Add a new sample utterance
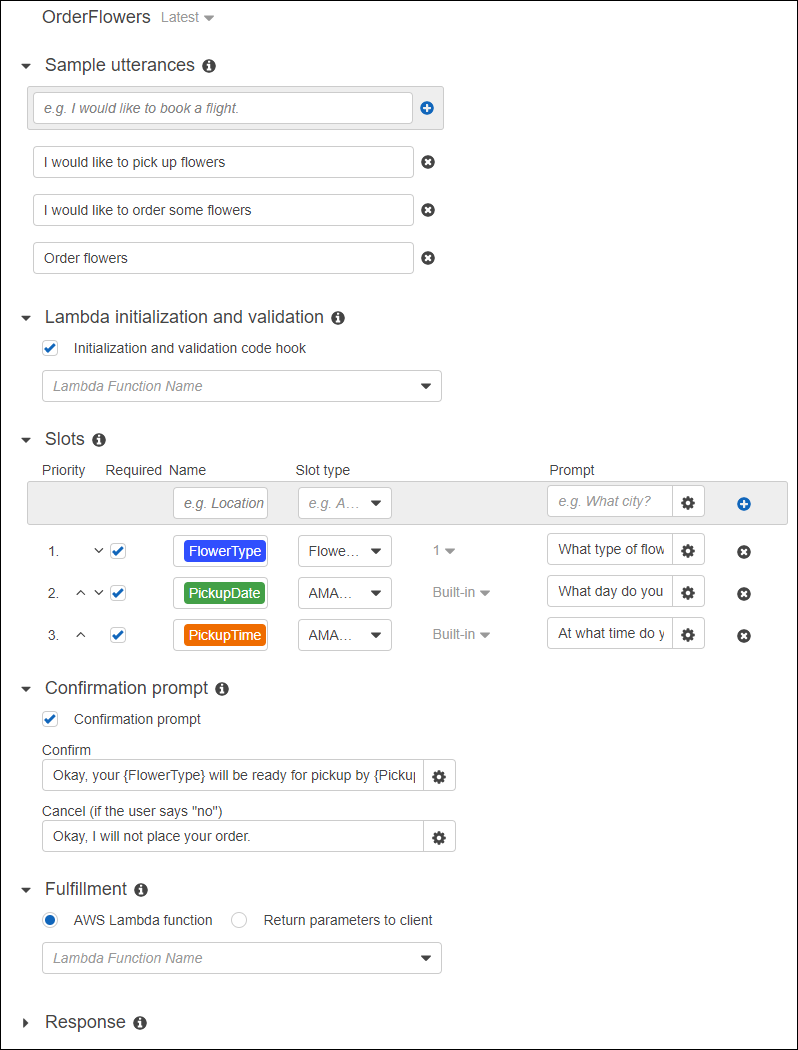Image resolution: width=798 pixels, height=1050 pixels. click(x=427, y=108)
